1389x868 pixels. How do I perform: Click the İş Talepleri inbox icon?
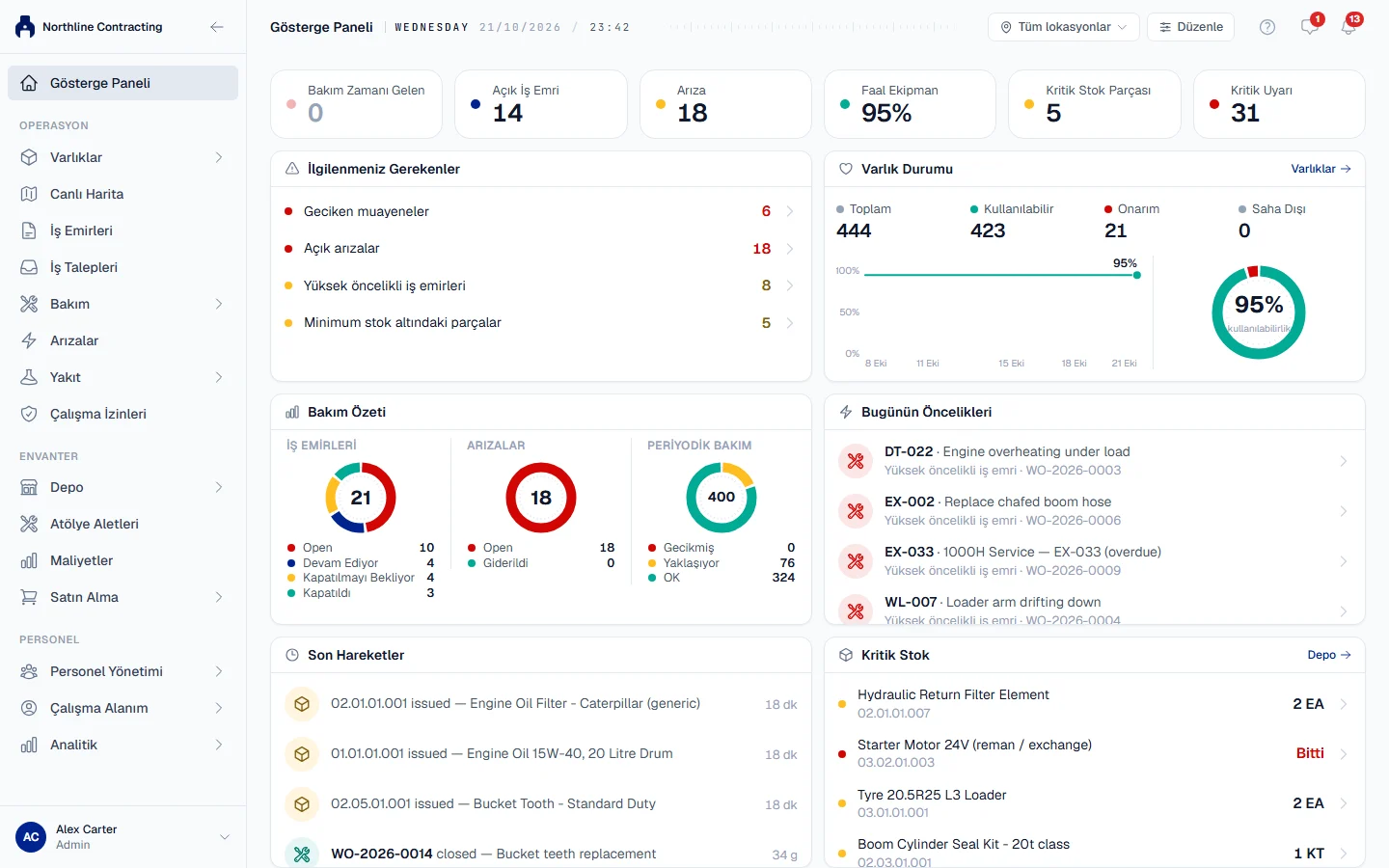pos(29,267)
